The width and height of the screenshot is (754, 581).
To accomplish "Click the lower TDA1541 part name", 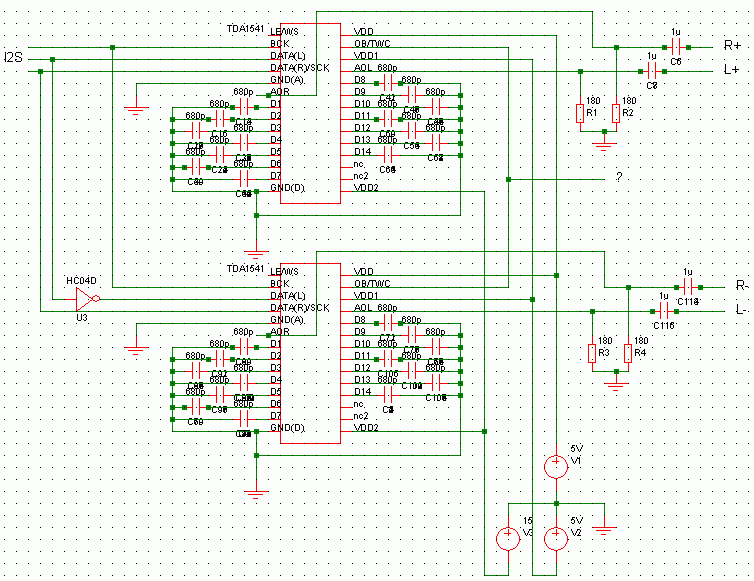I will click(245, 268).
